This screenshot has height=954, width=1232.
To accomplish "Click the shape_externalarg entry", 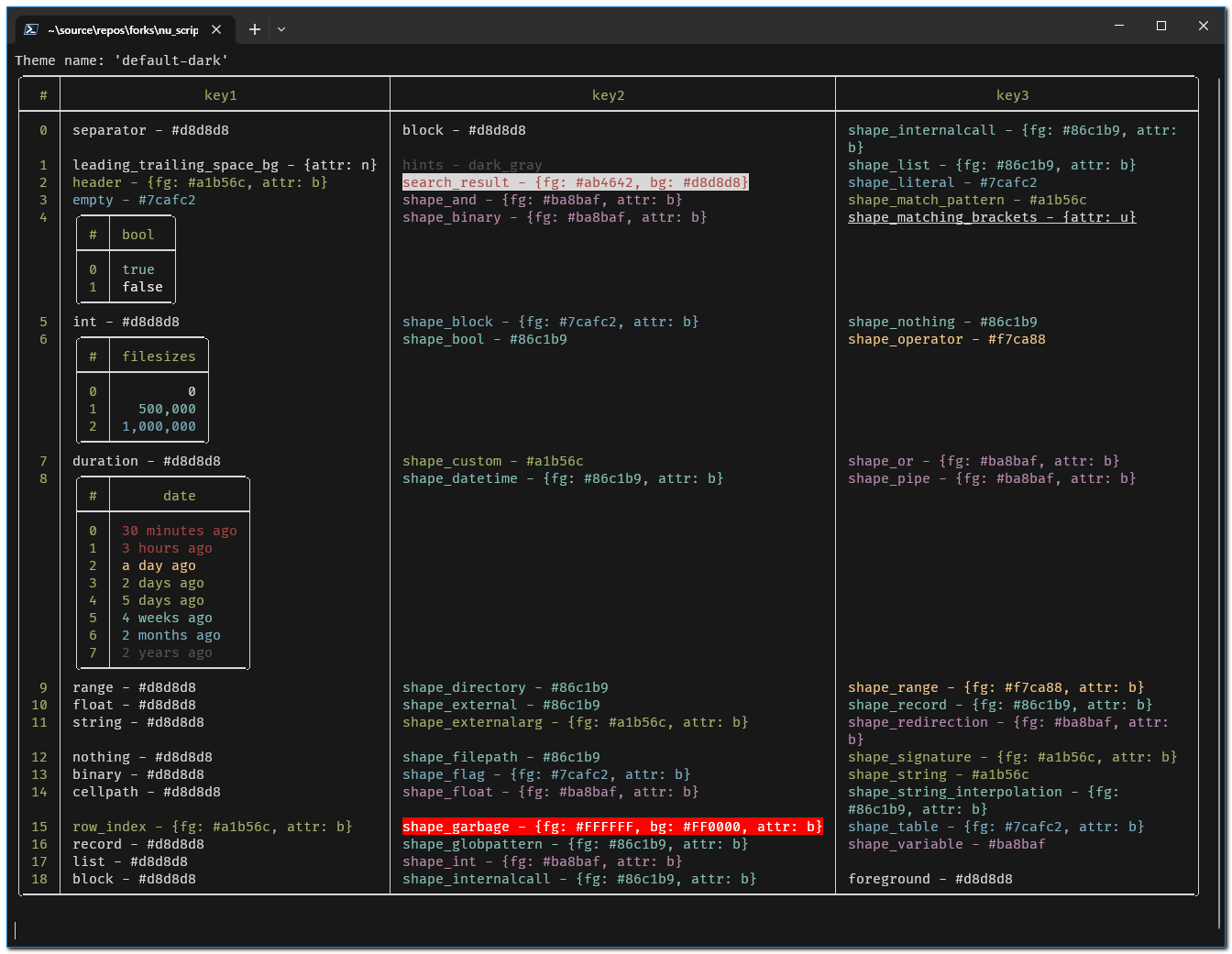I will click(x=576, y=722).
